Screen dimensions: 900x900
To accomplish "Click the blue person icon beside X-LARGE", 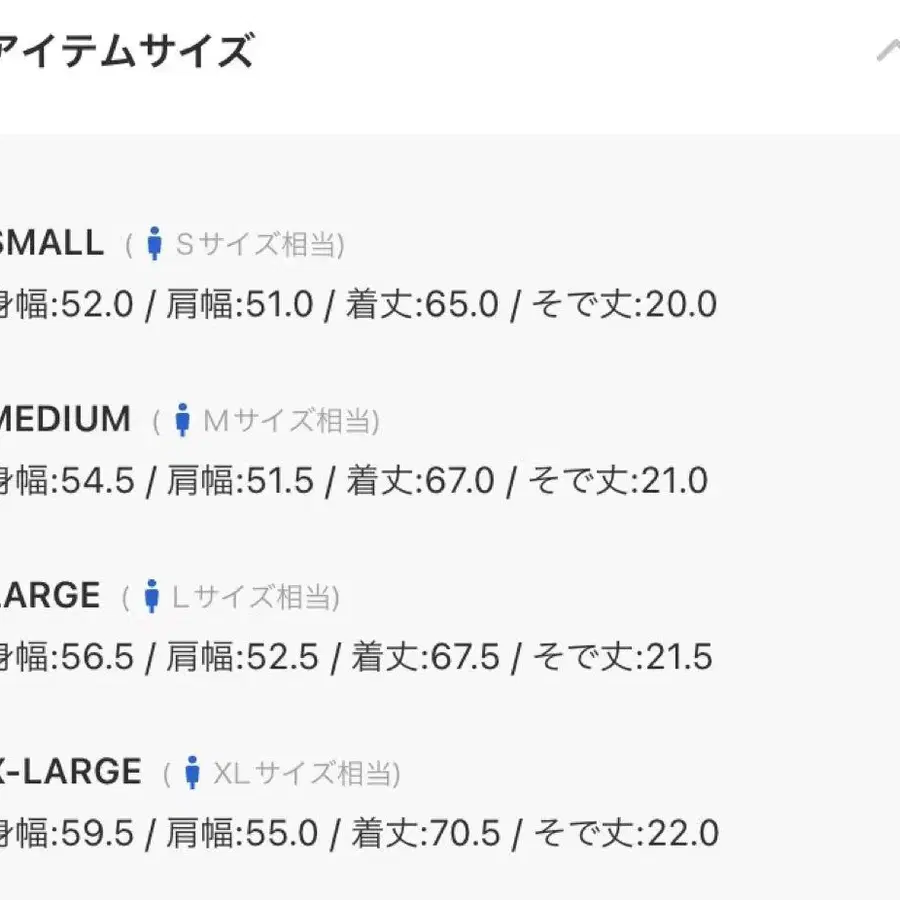I will [192, 772].
